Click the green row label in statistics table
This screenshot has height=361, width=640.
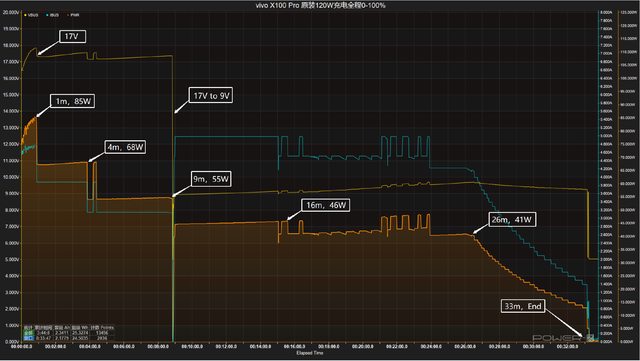click(x=29, y=333)
